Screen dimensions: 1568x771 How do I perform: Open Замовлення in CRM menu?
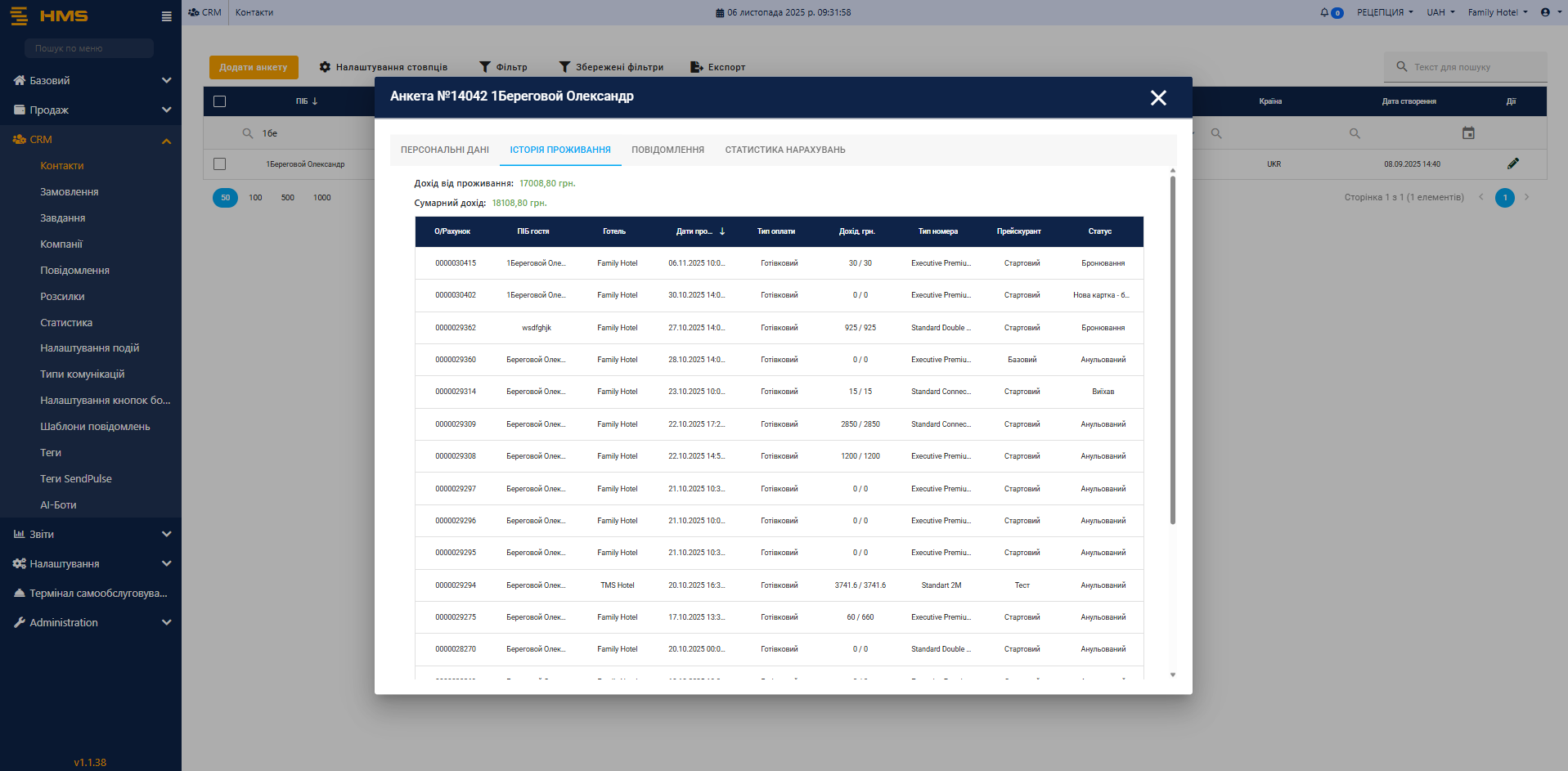(70, 191)
